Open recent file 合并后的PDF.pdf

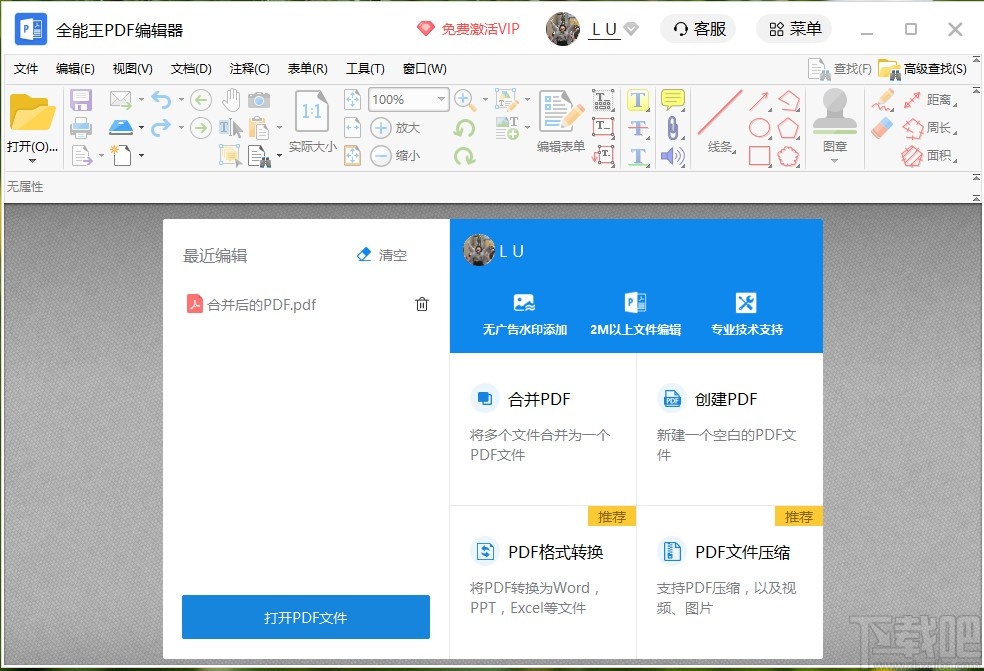(252, 304)
